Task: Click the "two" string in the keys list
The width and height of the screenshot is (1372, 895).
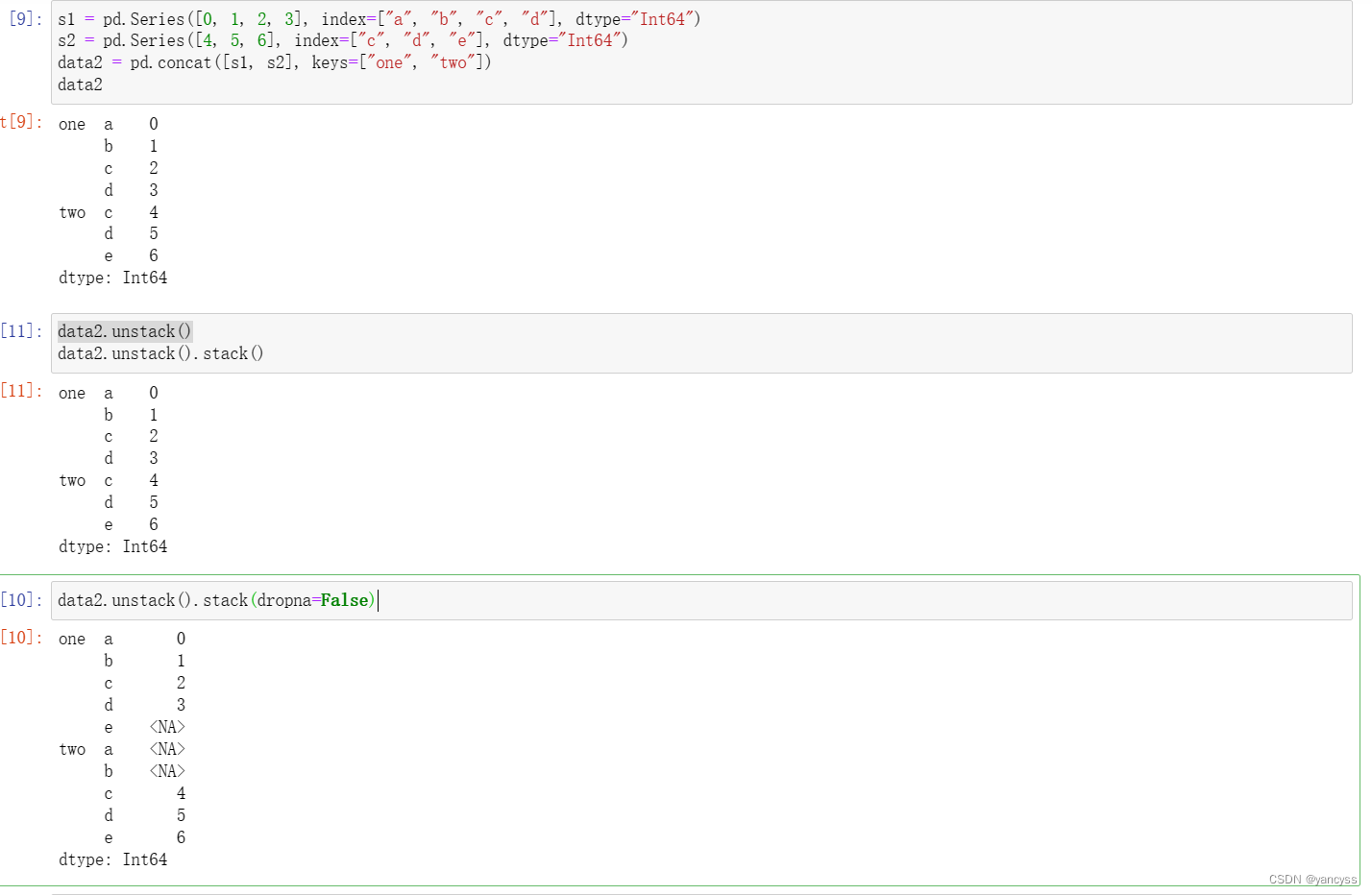Action: 453,62
